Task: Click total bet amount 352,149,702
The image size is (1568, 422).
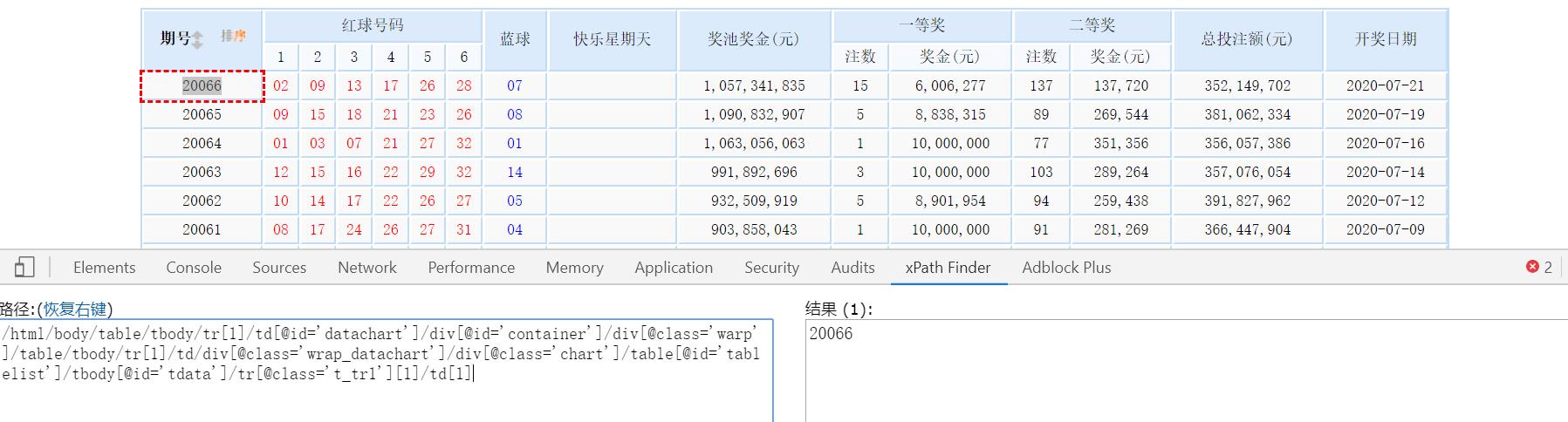Action: [x=1247, y=85]
